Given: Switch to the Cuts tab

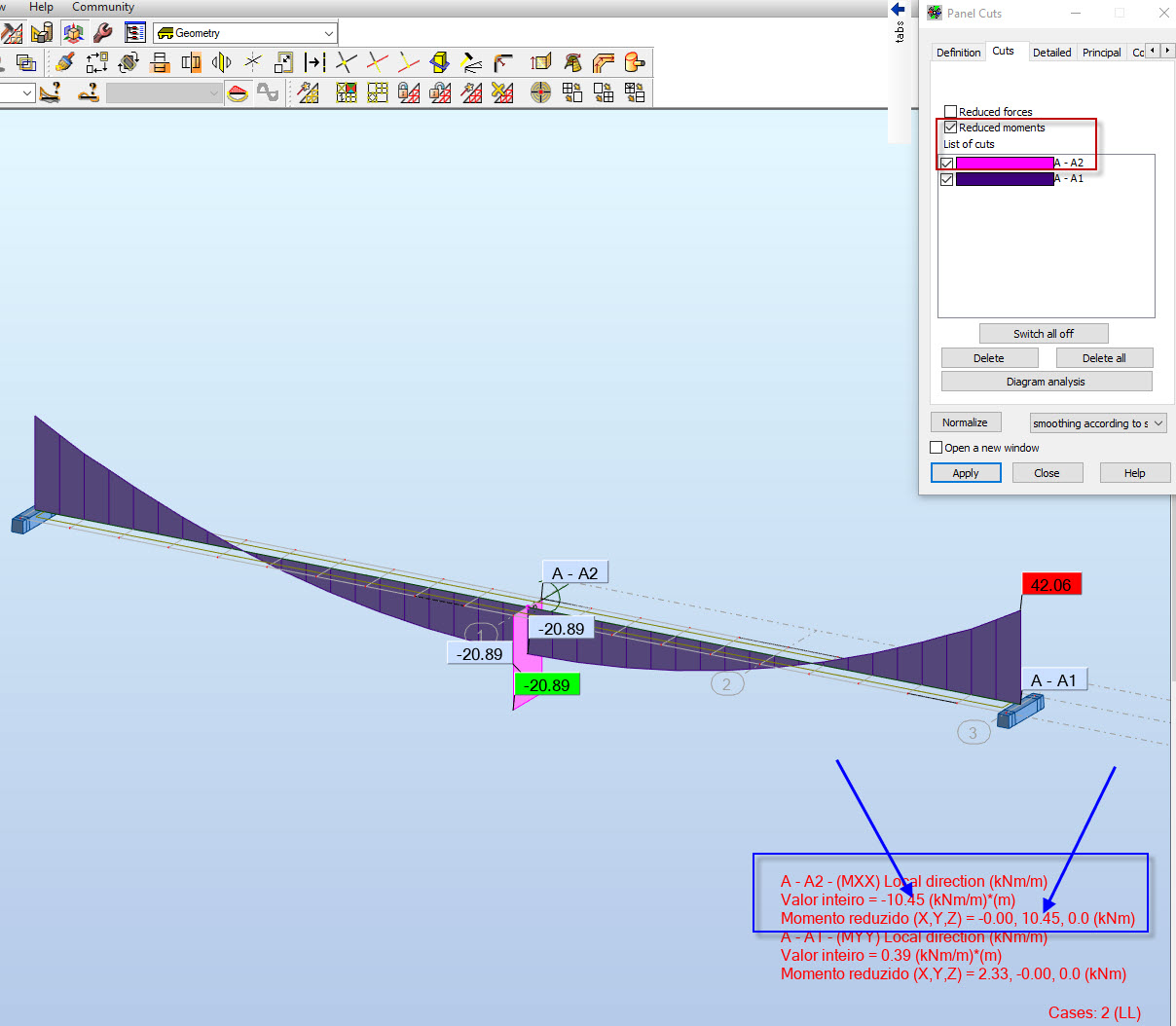Looking at the screenshot, I should click(1003, 51).
